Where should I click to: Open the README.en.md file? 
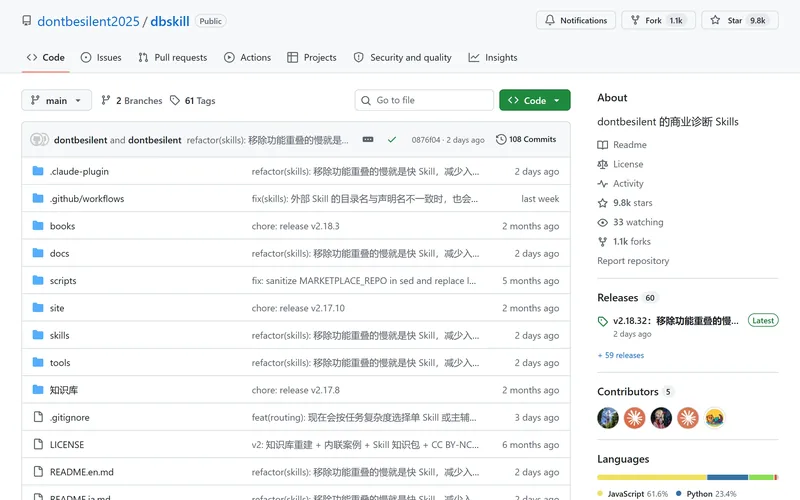coord(82,472)
